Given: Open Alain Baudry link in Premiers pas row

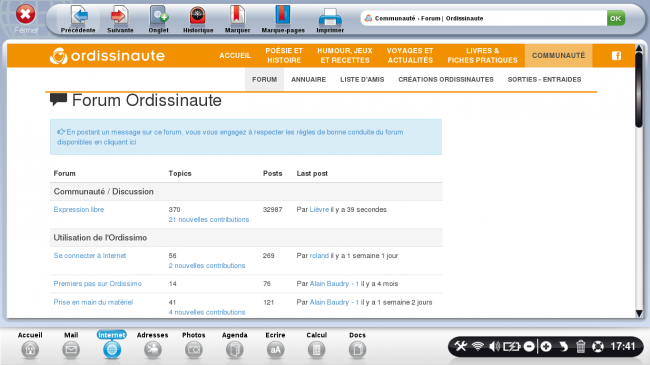Looking at the screenshot, I should point(334,284).
